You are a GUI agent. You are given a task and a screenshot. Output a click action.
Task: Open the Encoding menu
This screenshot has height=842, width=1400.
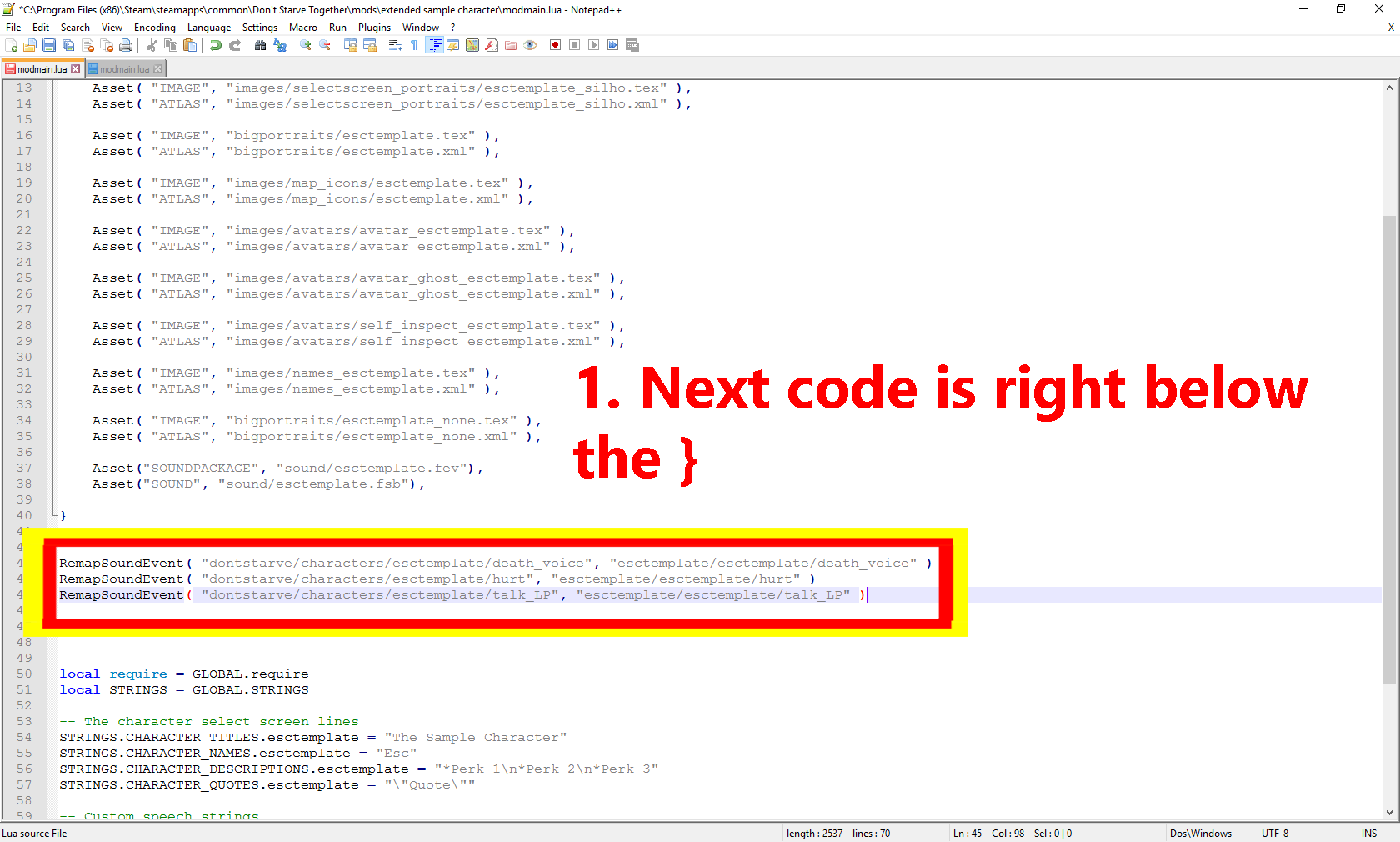155,28
